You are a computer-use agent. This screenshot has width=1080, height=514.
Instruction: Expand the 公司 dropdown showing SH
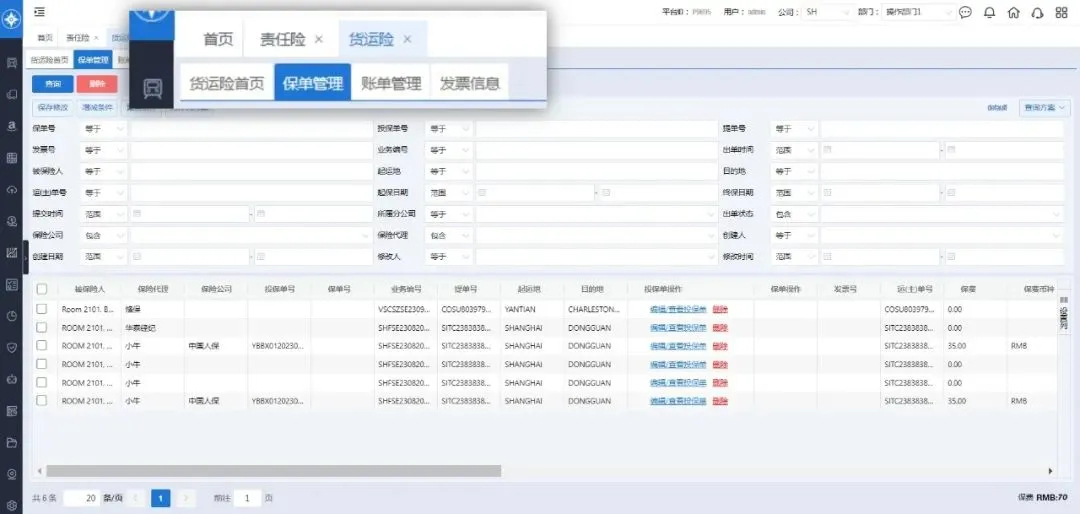(x=827, y=13)
